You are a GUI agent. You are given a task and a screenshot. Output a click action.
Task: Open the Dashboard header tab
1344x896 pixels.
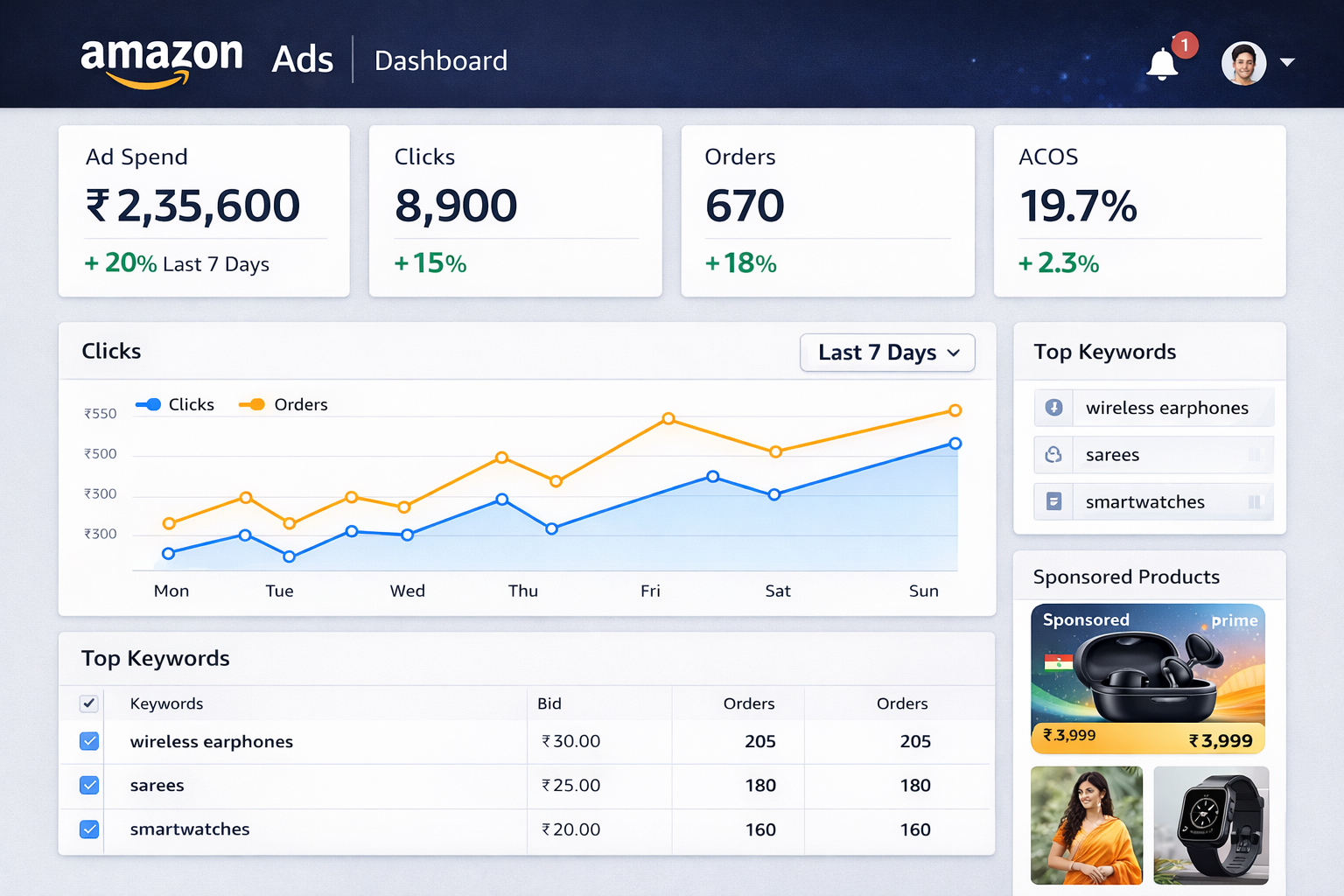tap(440, 61)
